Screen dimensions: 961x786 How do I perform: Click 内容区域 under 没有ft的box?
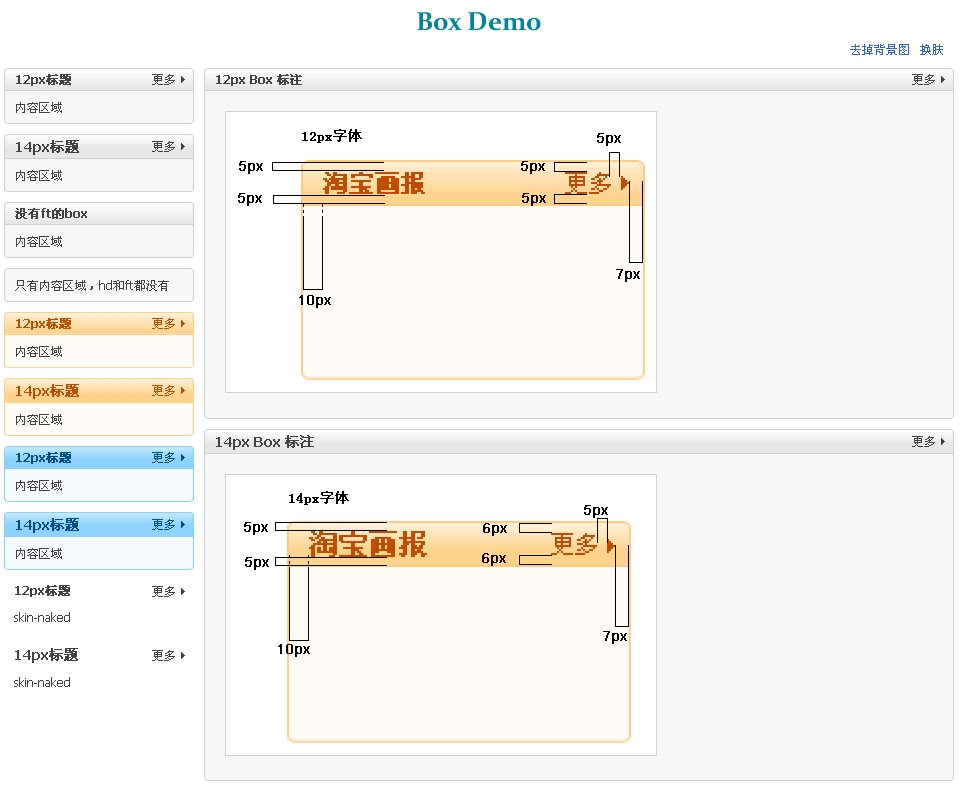(39, 242)
